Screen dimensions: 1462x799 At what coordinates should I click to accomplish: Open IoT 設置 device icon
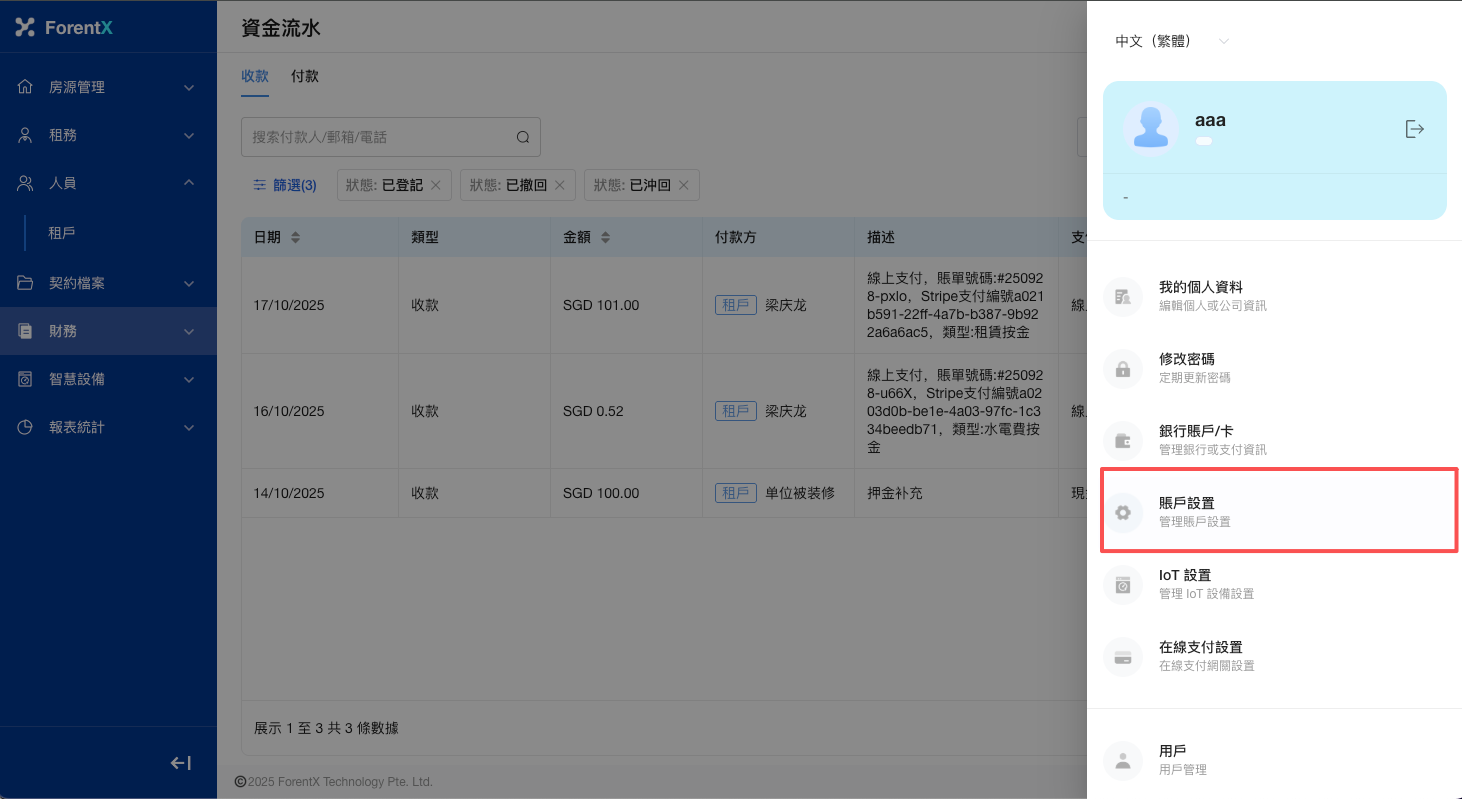pos(1123,585)
